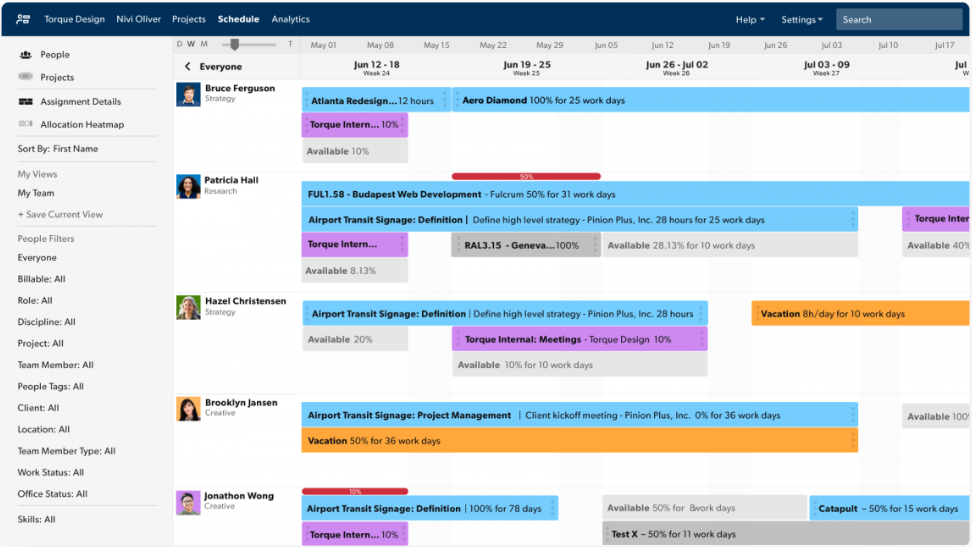Open the Sort By: First Name option
The image size is (972, 547).
[58, 149]
